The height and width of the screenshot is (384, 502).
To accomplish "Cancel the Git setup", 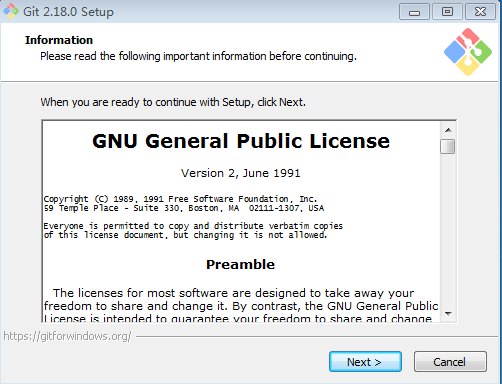I will [450, 362].
